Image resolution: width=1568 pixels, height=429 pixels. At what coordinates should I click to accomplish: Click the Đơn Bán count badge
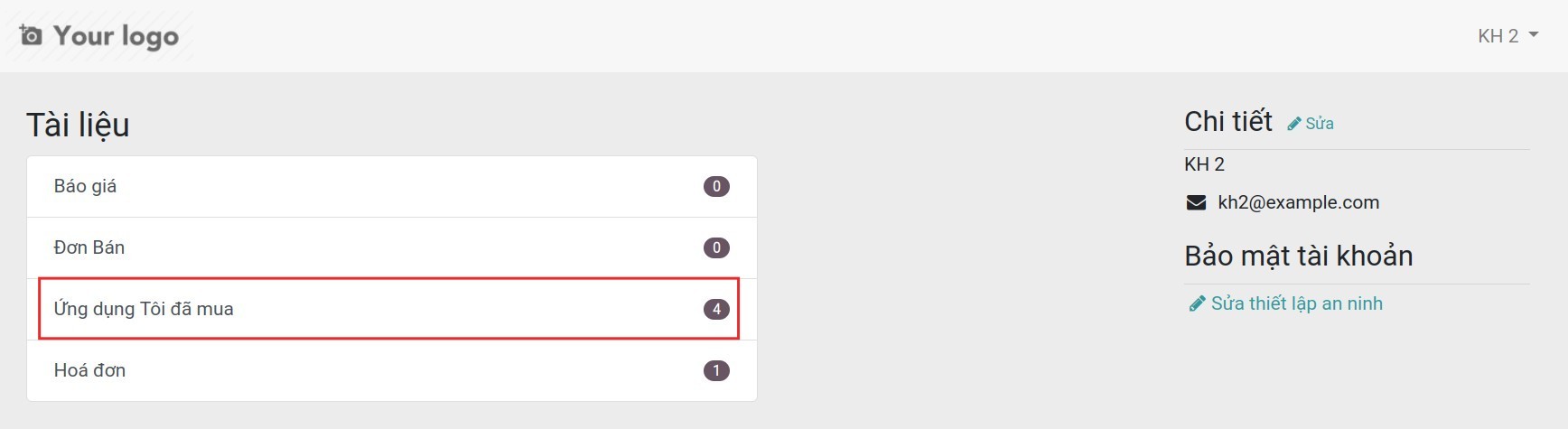click(716, 247)
